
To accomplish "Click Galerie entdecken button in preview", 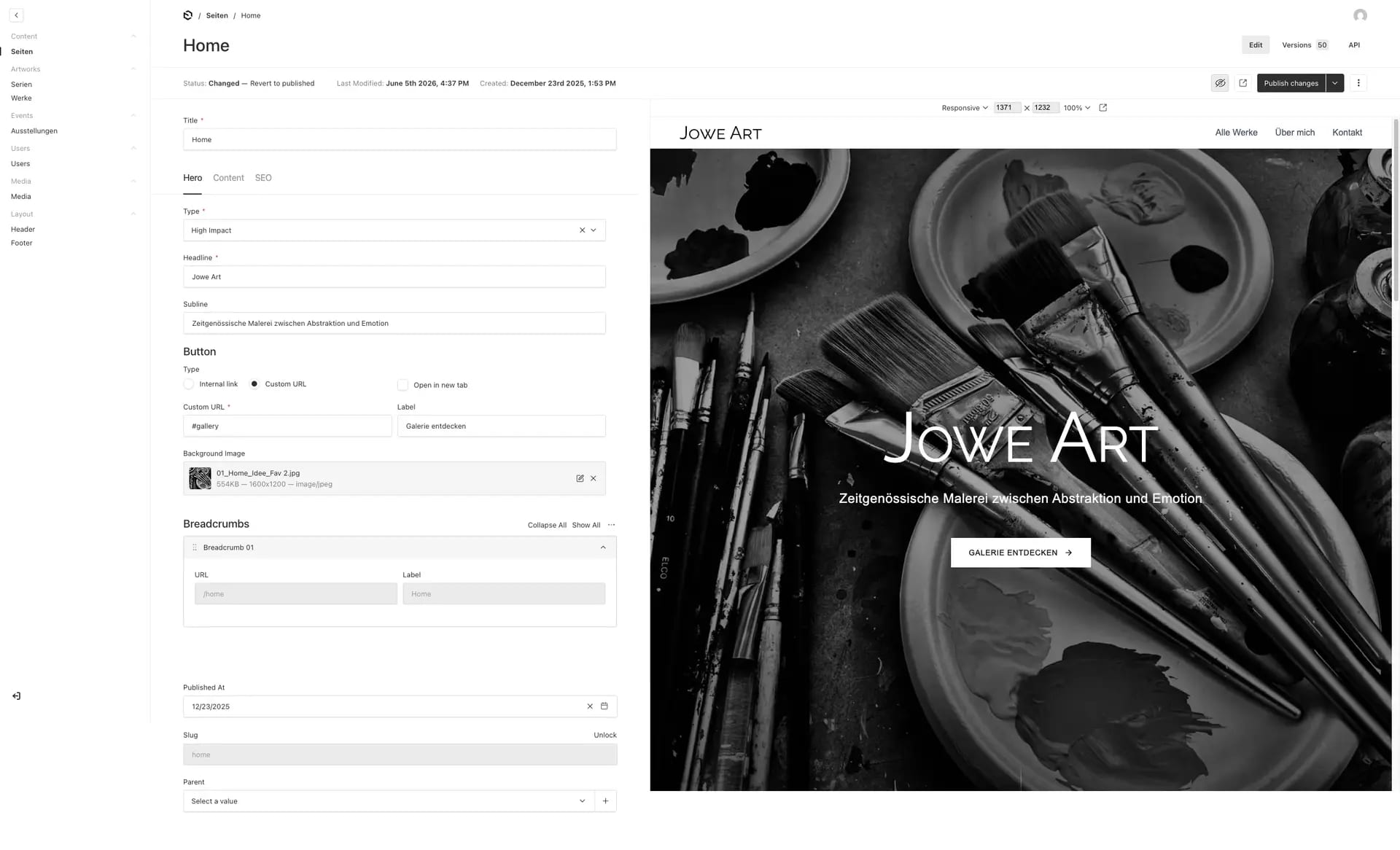I will (x=1020, y=553).
